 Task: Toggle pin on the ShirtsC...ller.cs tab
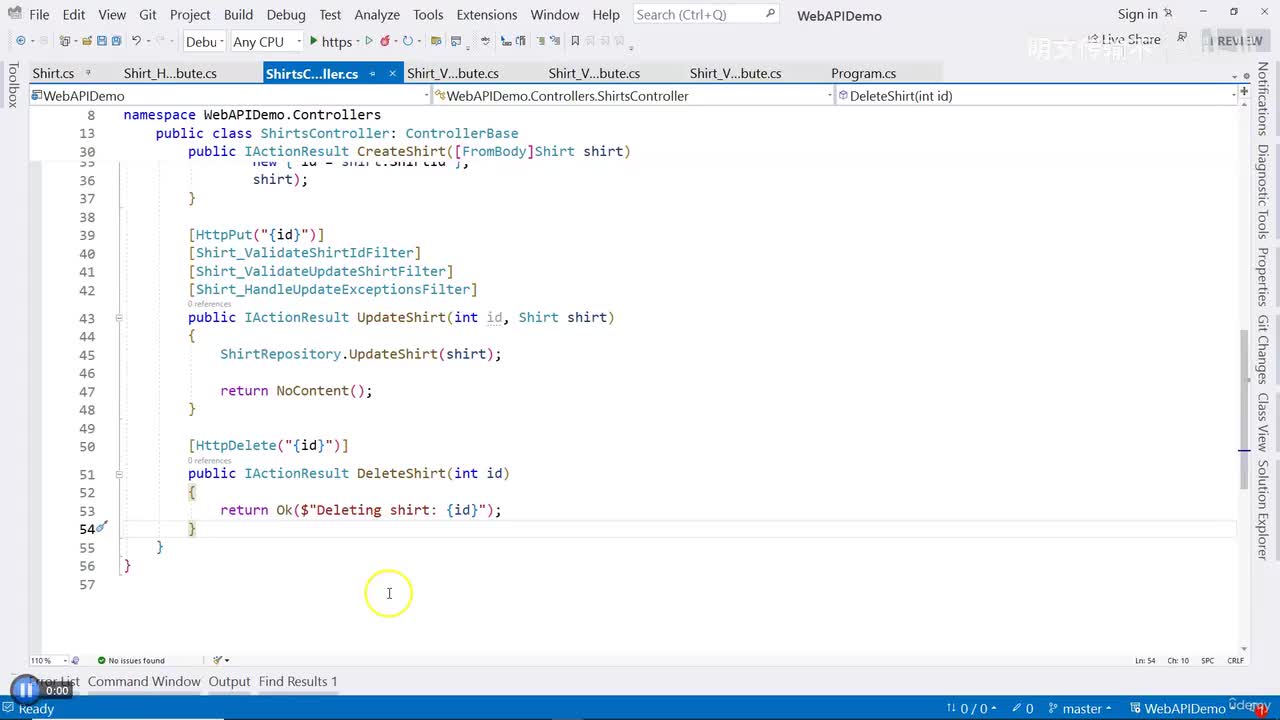pyautogui.click(x=372, y=73)
